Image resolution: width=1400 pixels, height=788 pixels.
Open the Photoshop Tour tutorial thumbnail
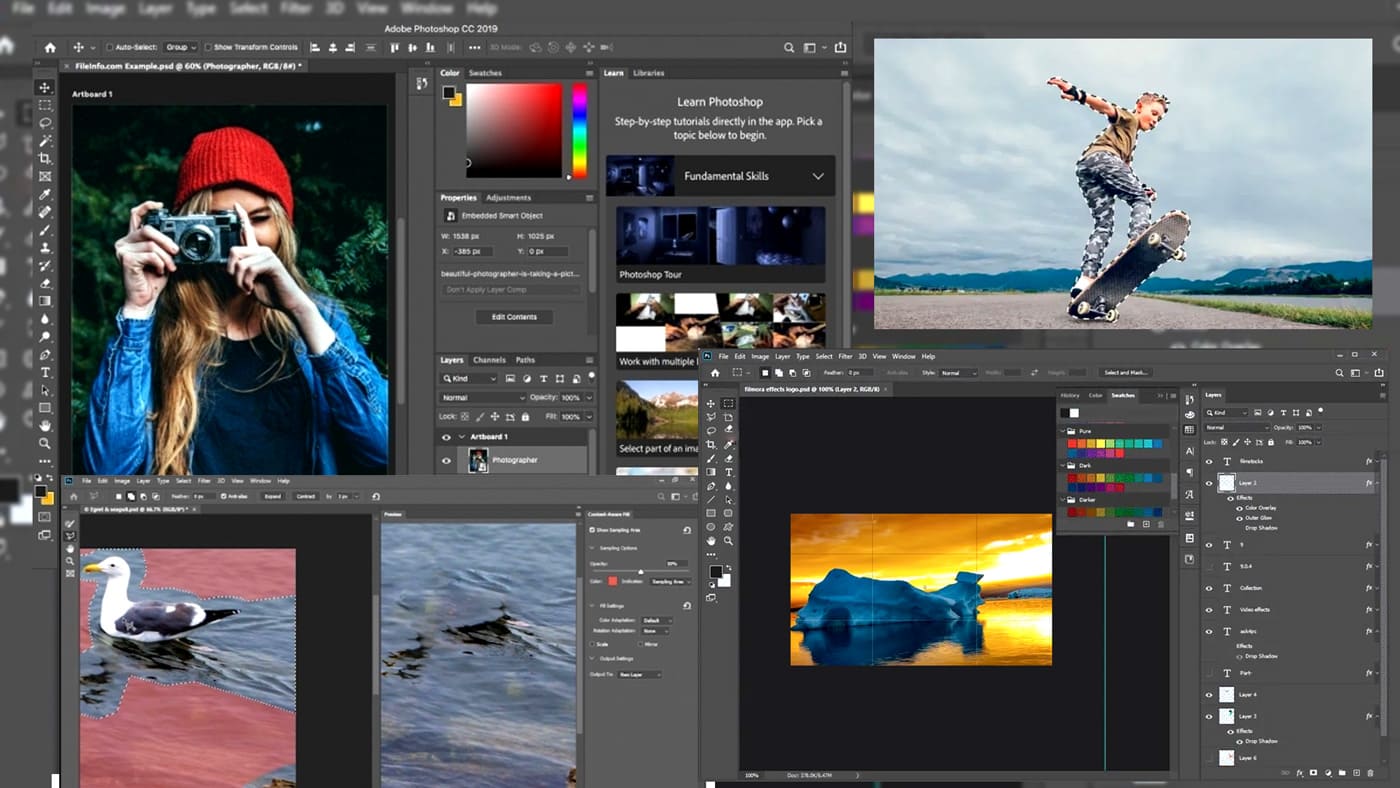720,236
